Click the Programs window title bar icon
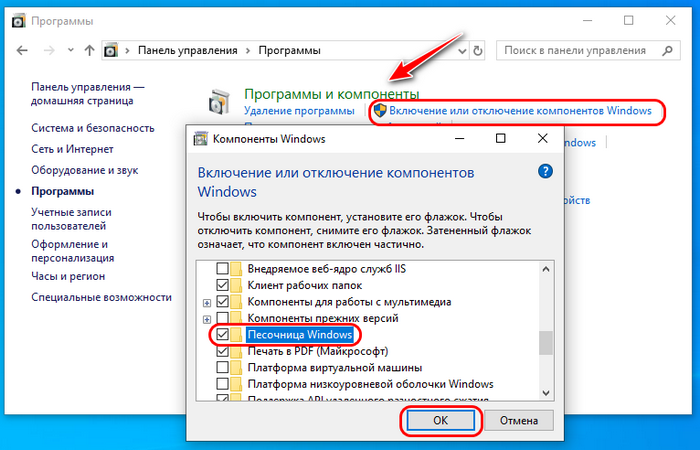The height and width of the screenshot is (450, 700). click(x=18, y=21)
